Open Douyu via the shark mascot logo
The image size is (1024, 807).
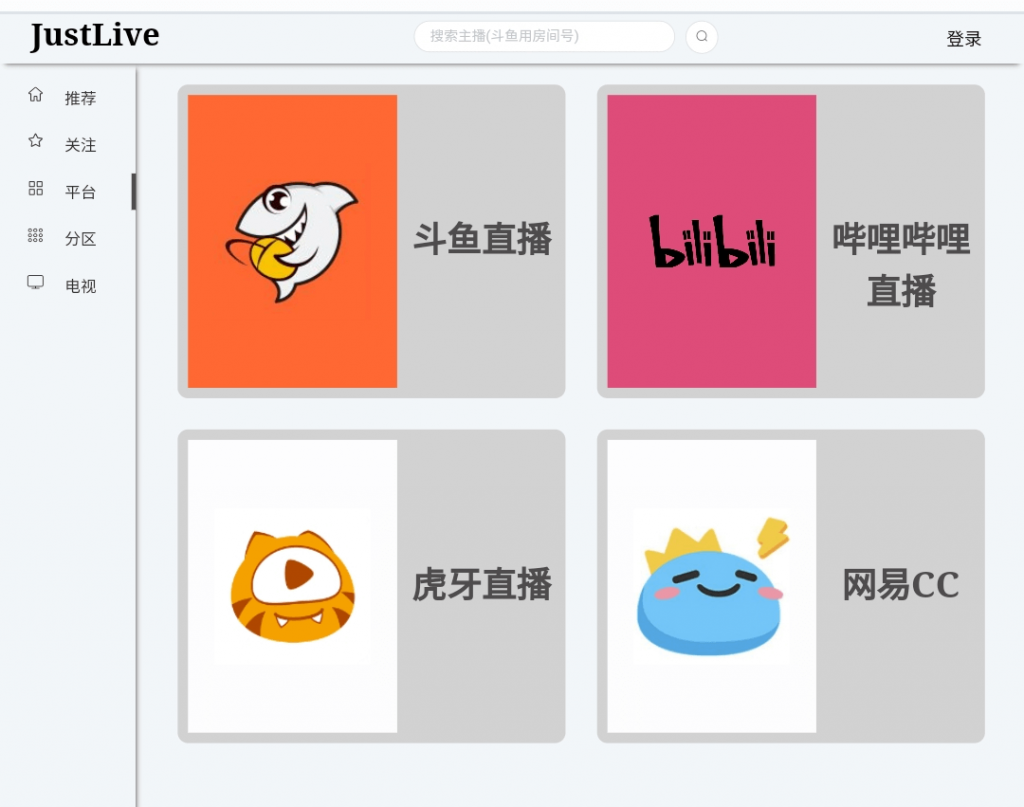click(290, 240)
